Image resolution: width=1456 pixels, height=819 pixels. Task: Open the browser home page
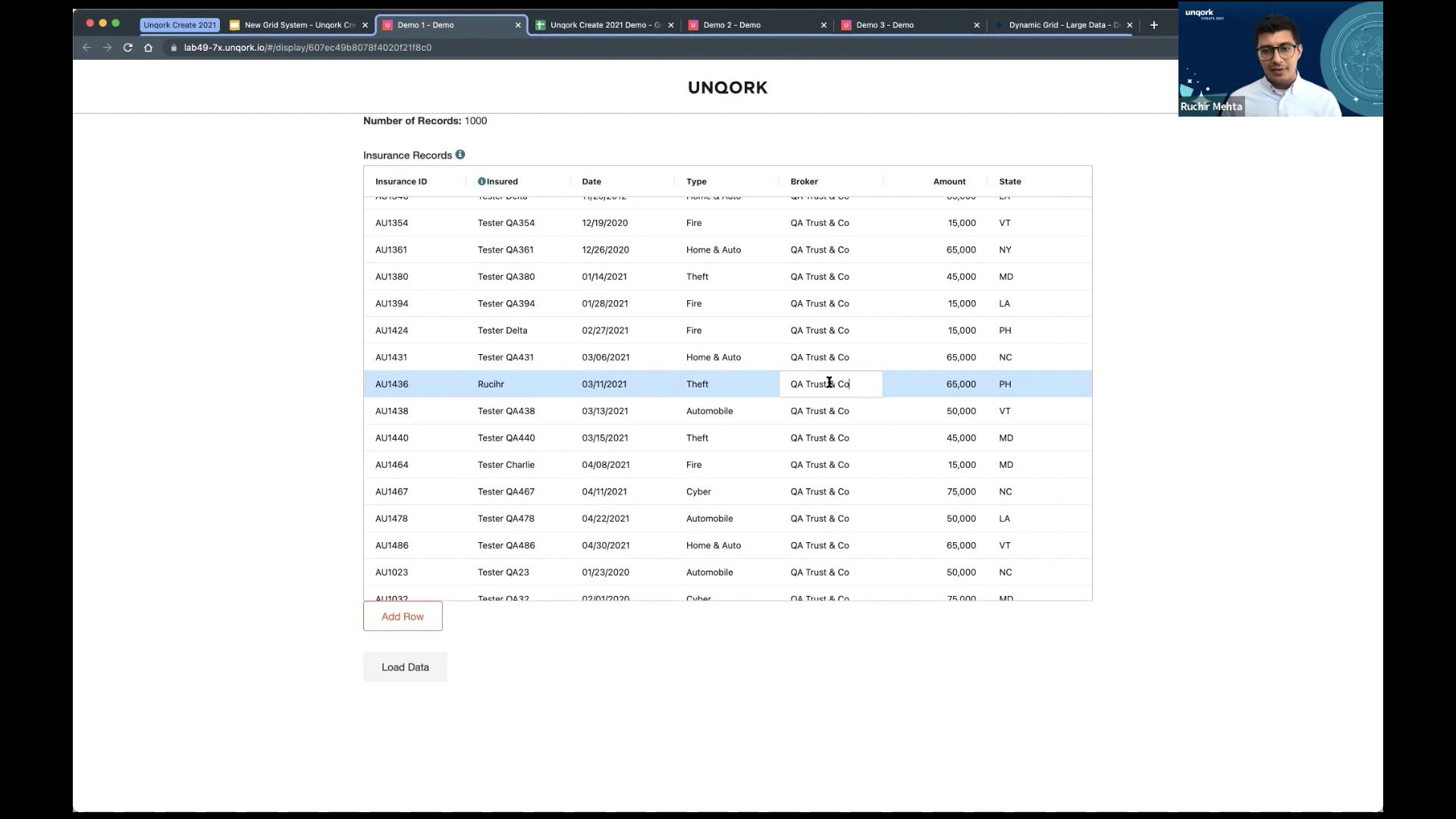pos(147,47)
